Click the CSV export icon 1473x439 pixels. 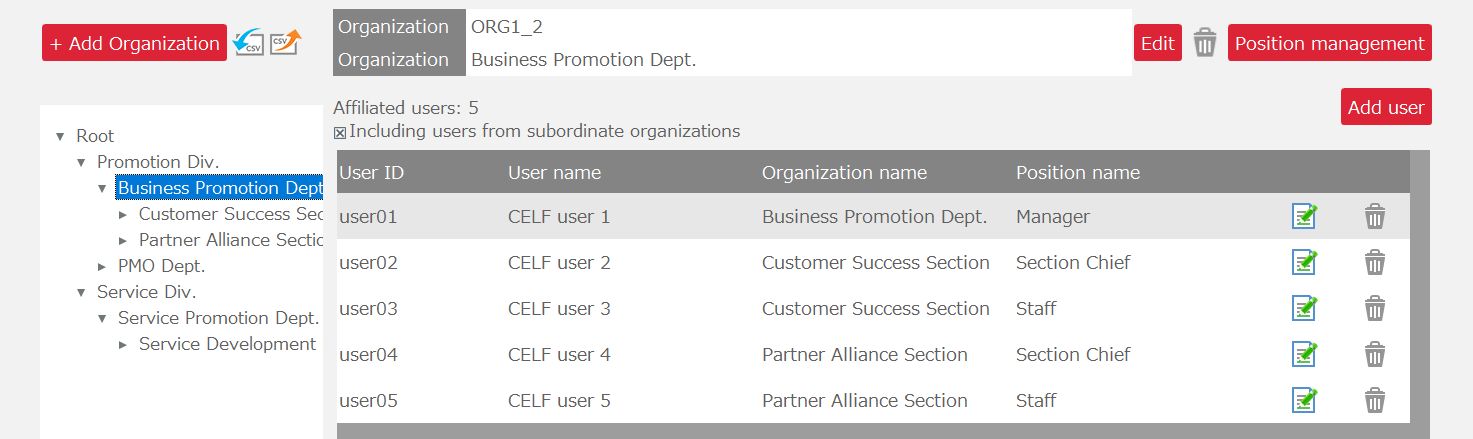point(285,43)
